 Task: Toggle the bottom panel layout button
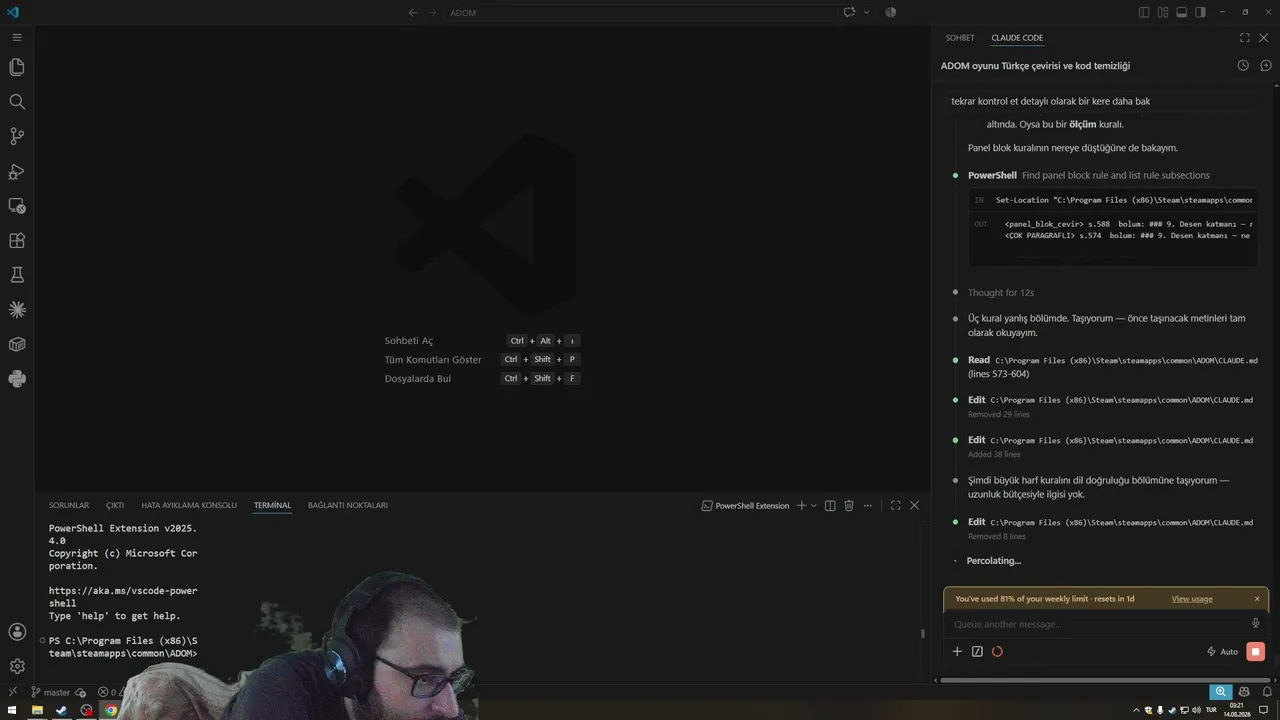tap(1181, 12)
